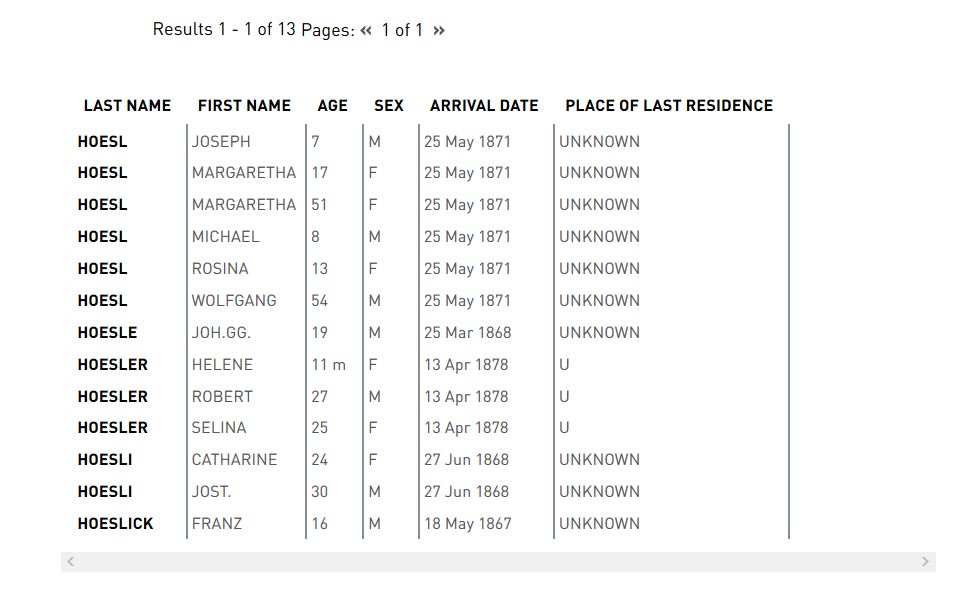Click the scrollbar left arrow
This screenshot has width=976, height=589.
pyautogui.click(x=71, y=562)
